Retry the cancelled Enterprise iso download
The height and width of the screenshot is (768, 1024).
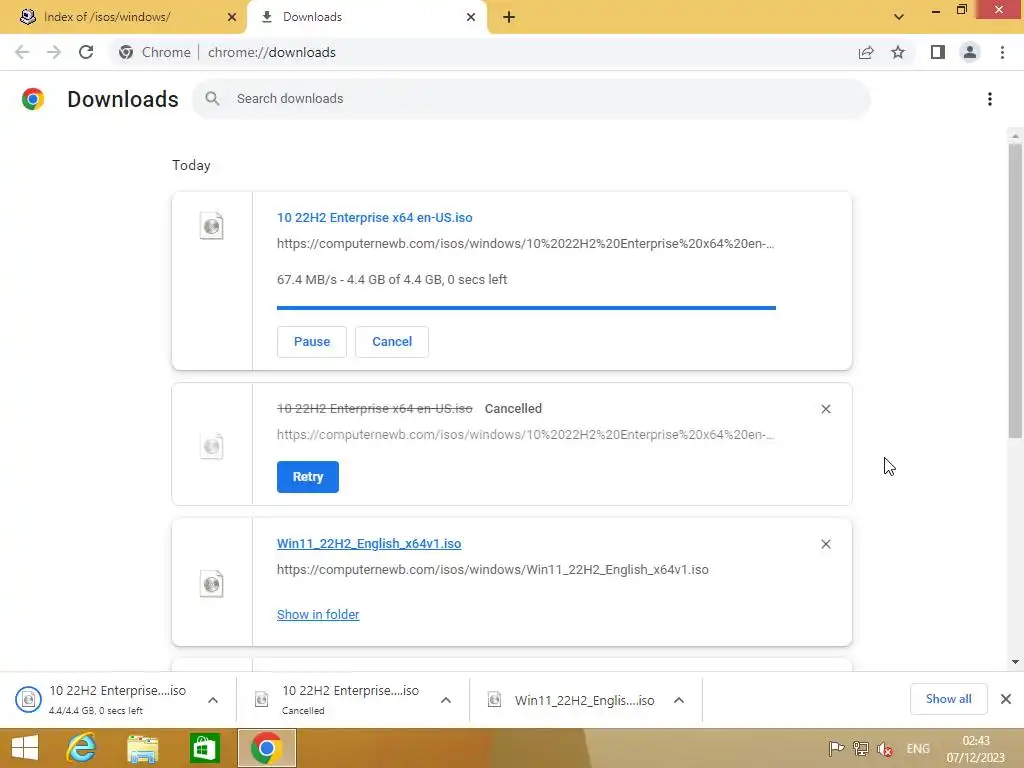[308, 477]
